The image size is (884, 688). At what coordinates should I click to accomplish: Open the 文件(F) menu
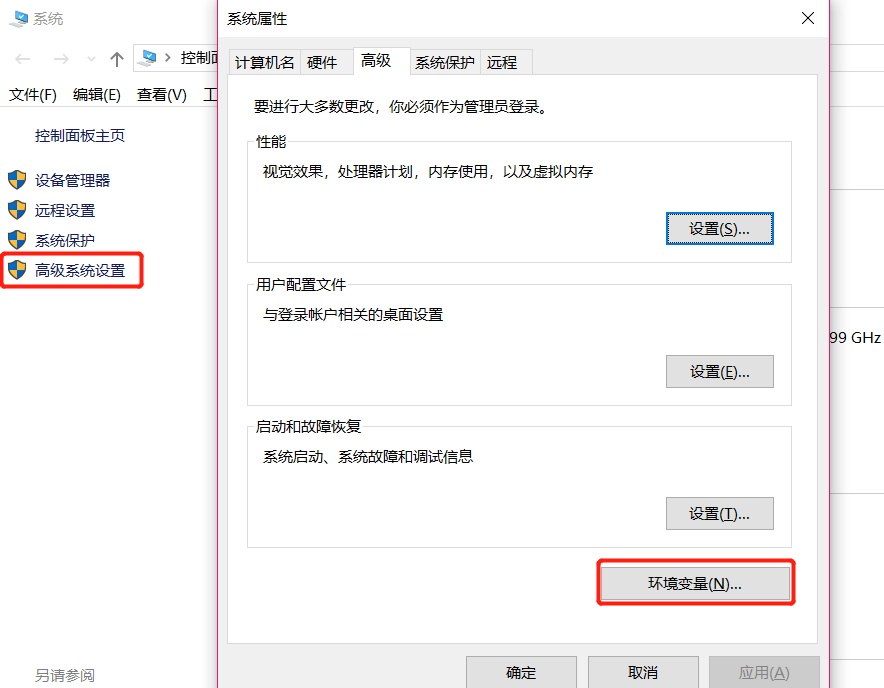pos(31,95)
